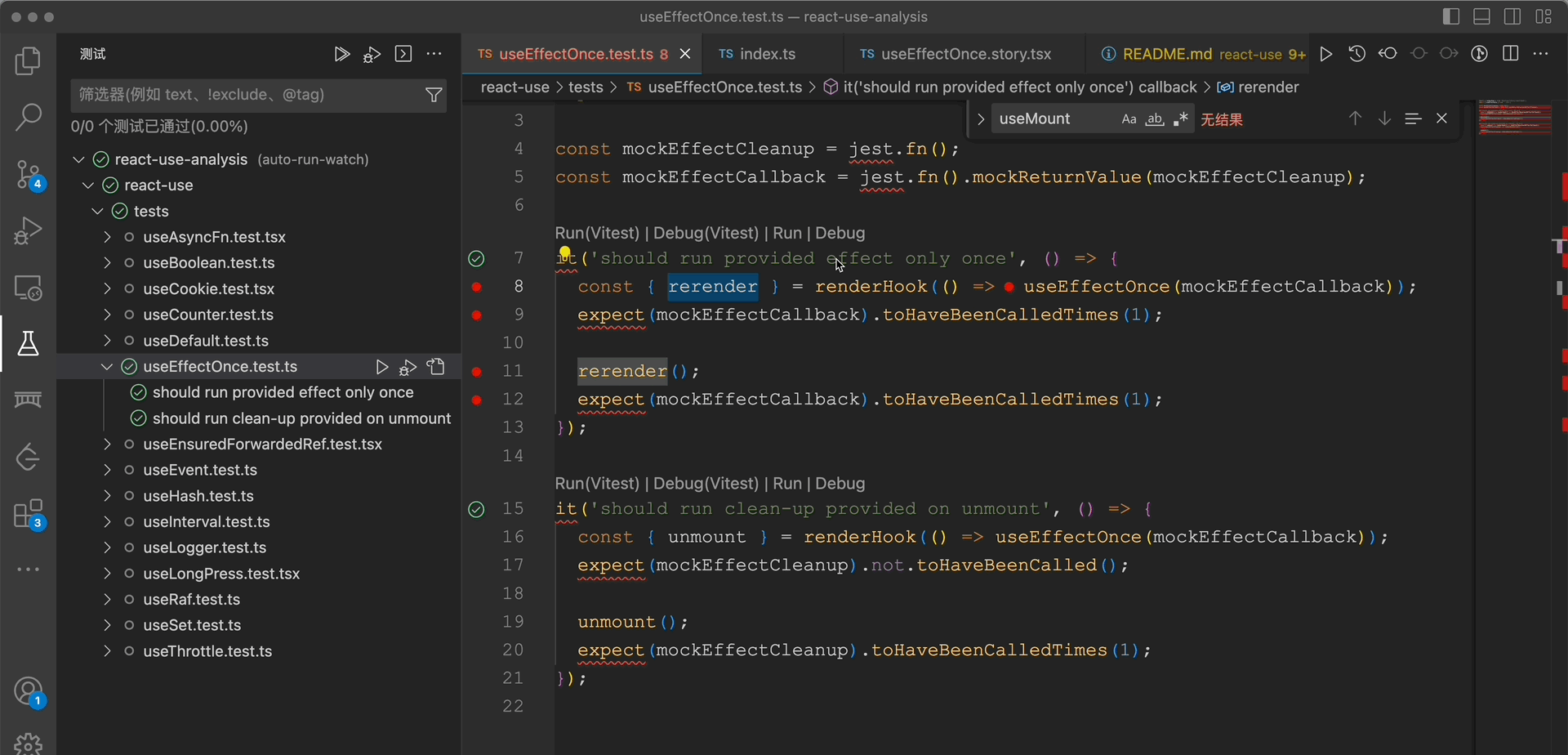Collapse the react-use folder in the test tree
Image resolution: width=1568 pixels, height=755 pixels.
pos(88,186)
